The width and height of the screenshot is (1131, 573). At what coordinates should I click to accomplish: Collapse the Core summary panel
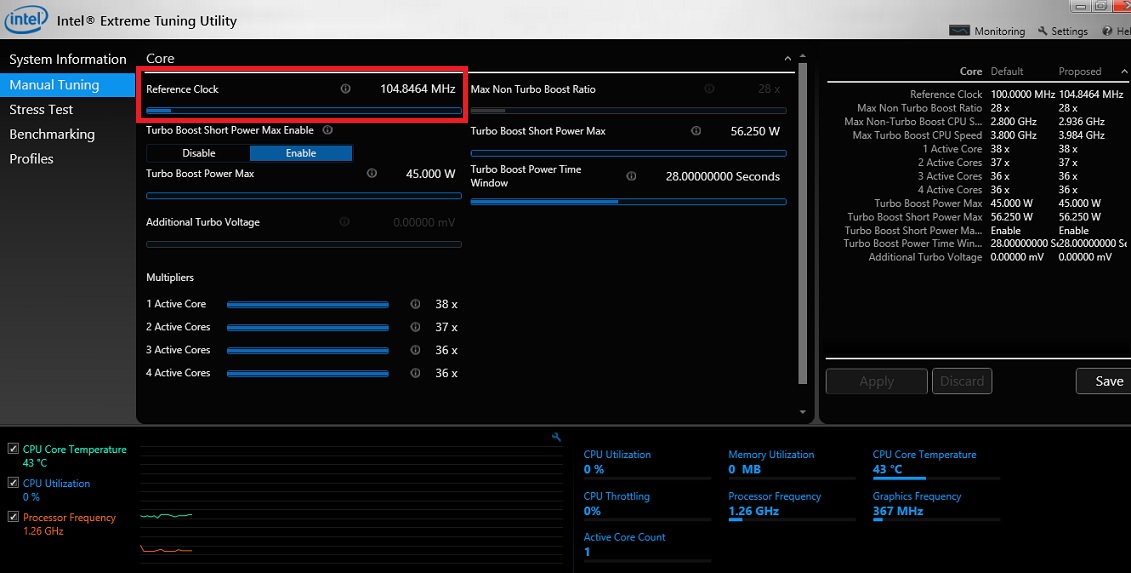pyautogui.click(x=1124, y=71)
